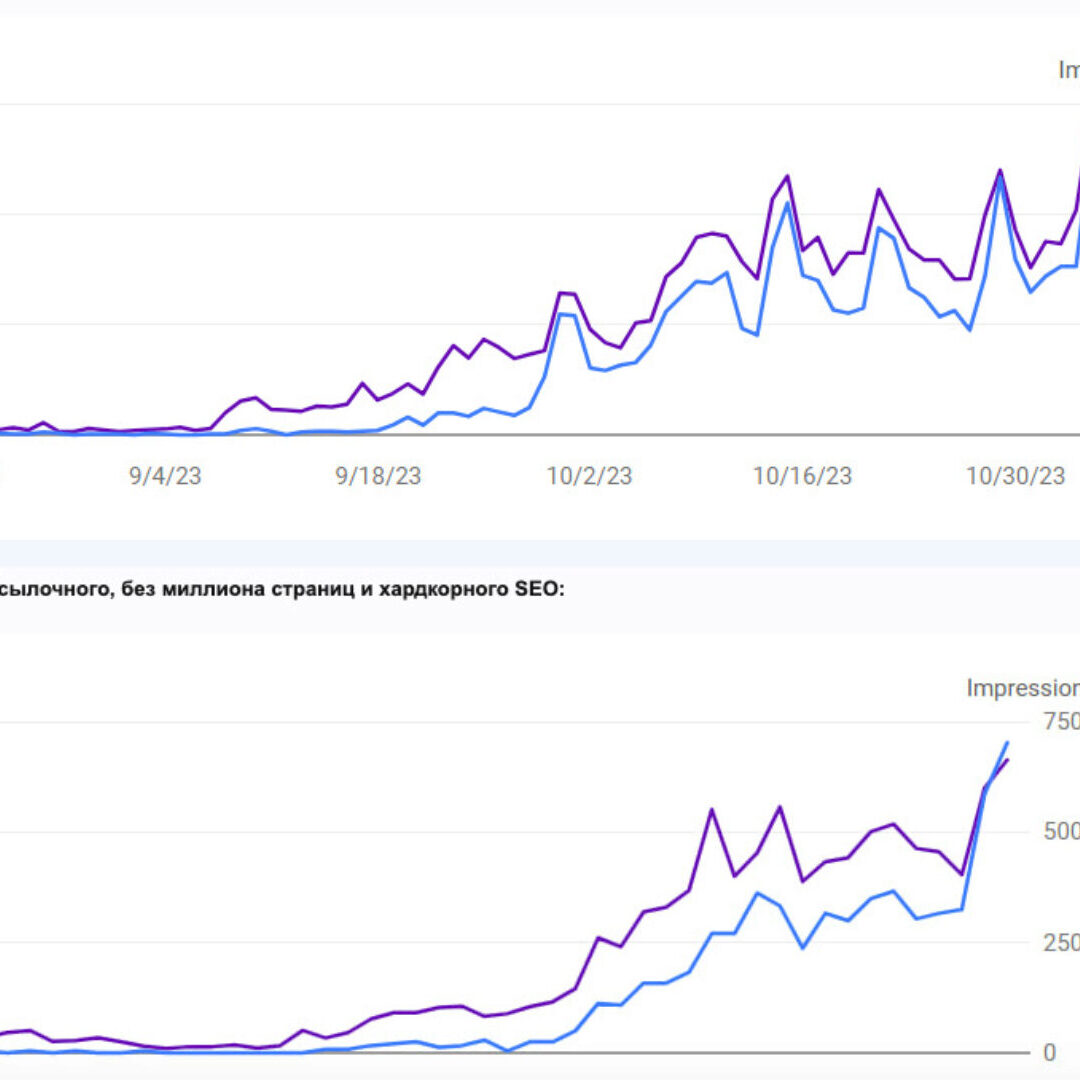Click the cut-off label at upper chart's top right
1080x1080 pixels.
1069,70
